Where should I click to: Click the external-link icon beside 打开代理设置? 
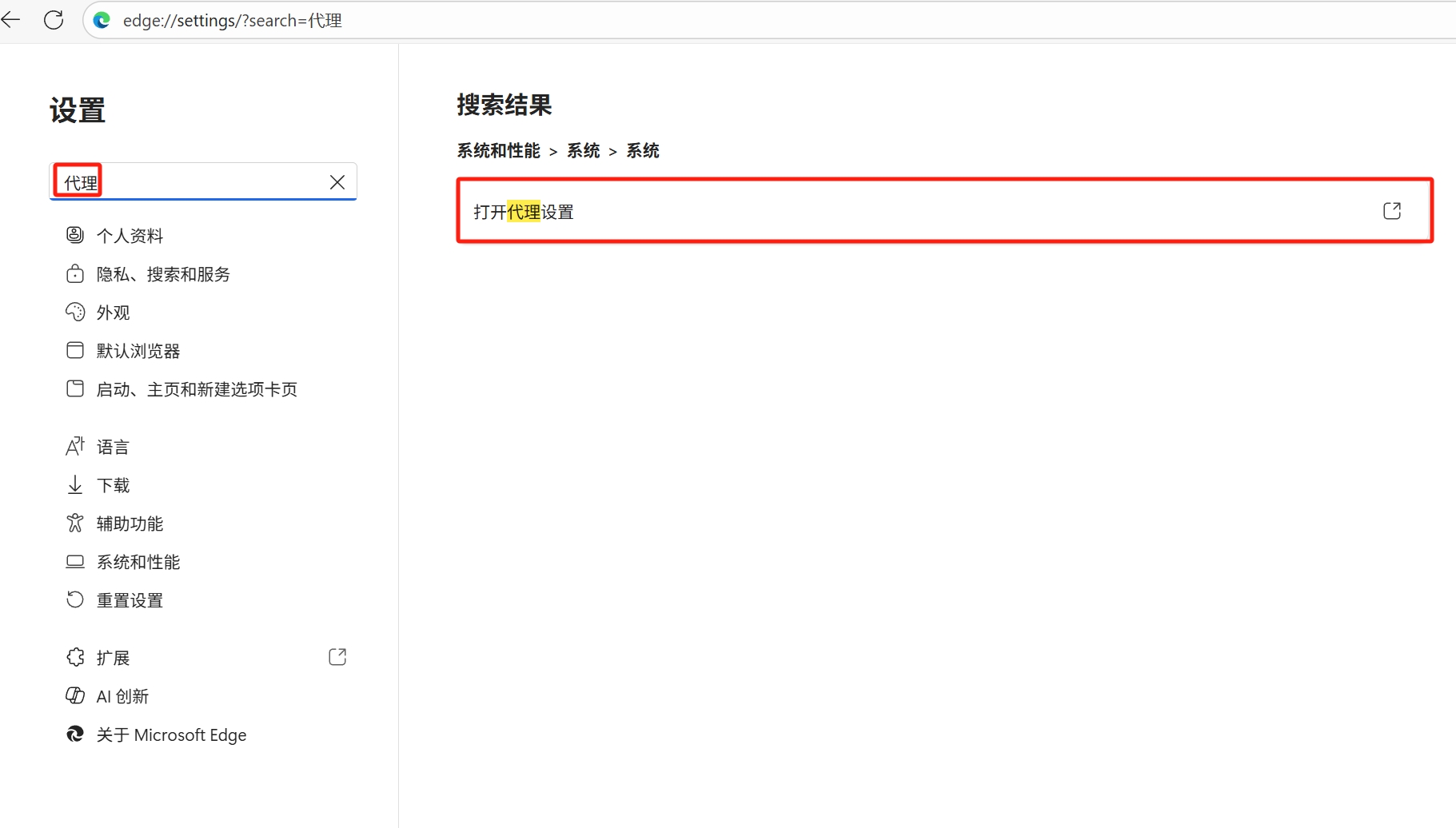click(1393, 211)
